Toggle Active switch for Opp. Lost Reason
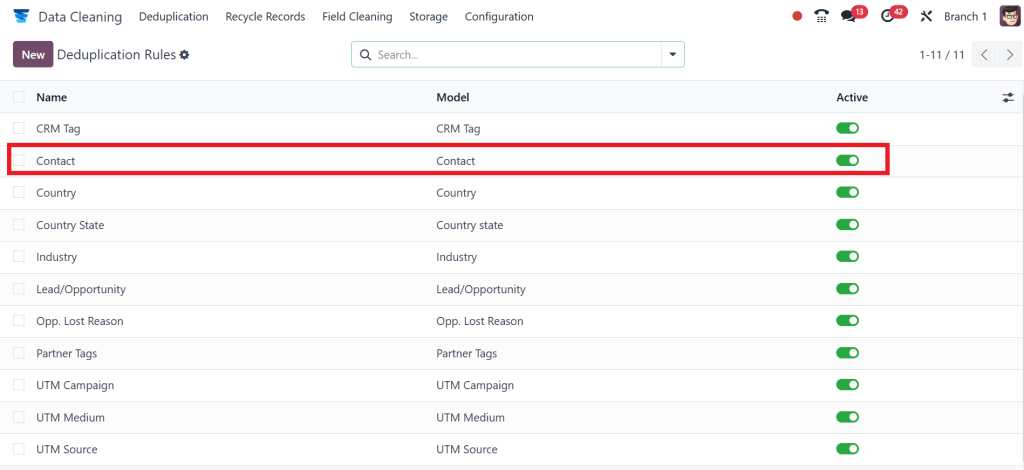 848,321
